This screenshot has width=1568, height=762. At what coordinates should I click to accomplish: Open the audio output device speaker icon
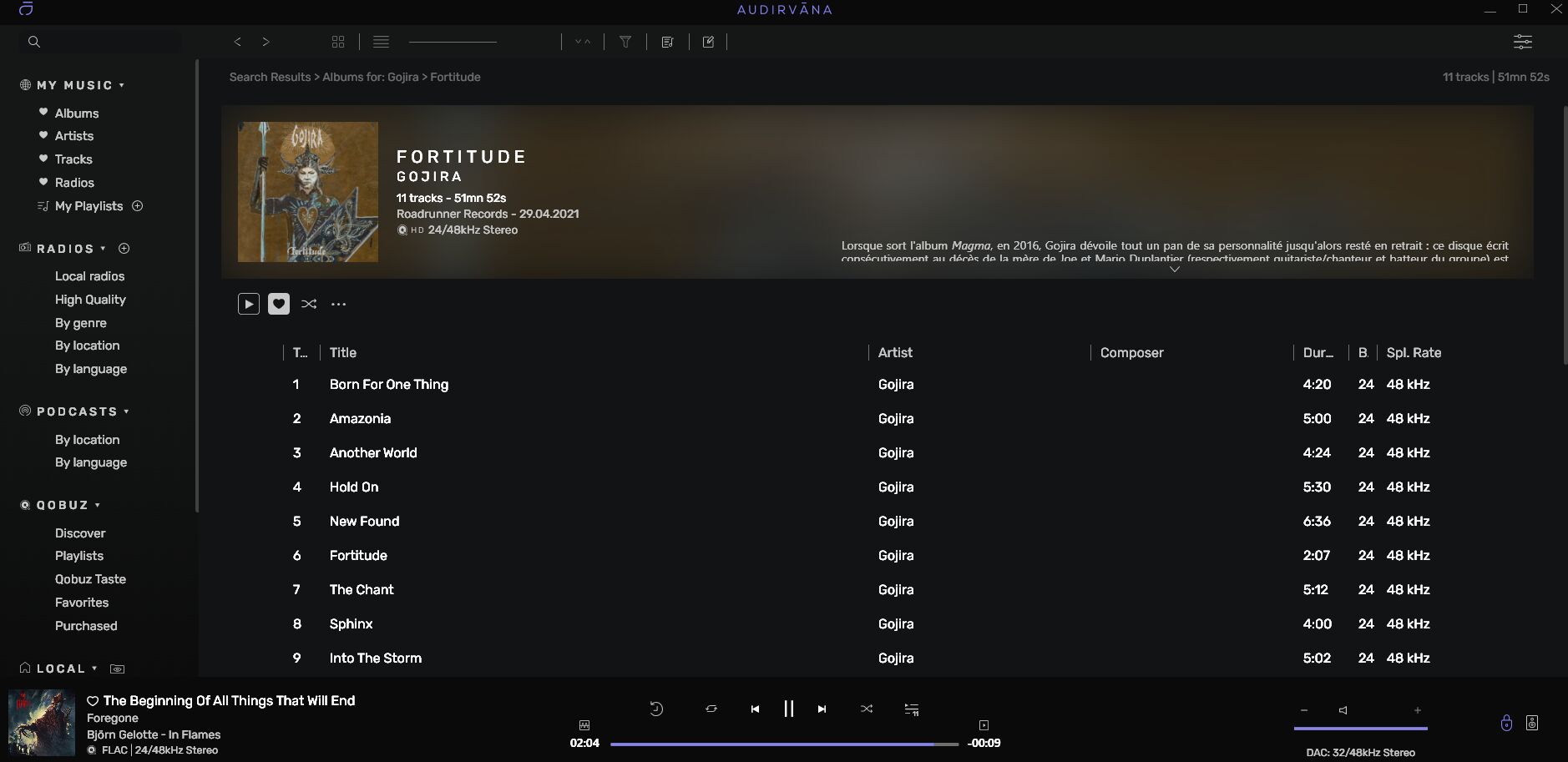(x=1532, y=723)
